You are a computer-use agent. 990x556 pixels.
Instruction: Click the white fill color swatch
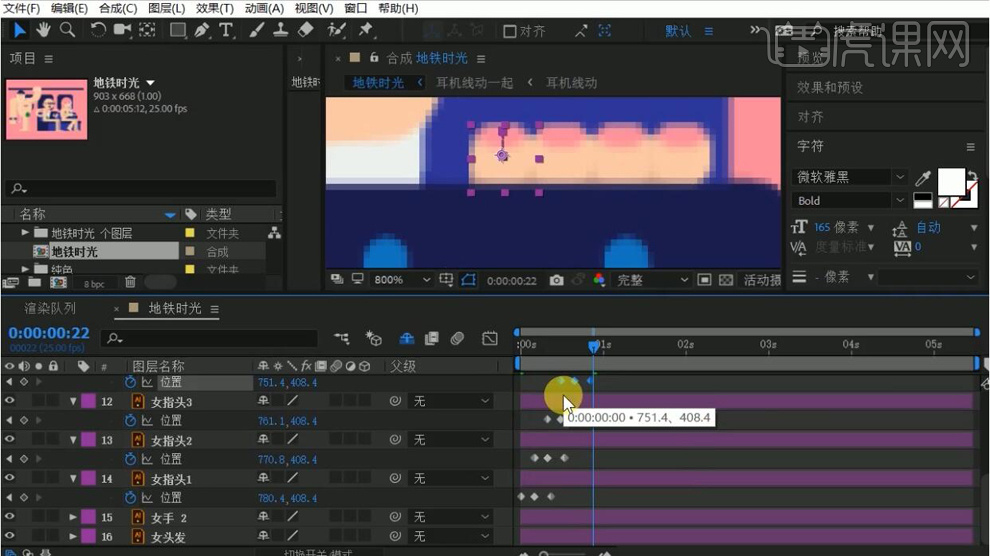(x=950, y=181)
